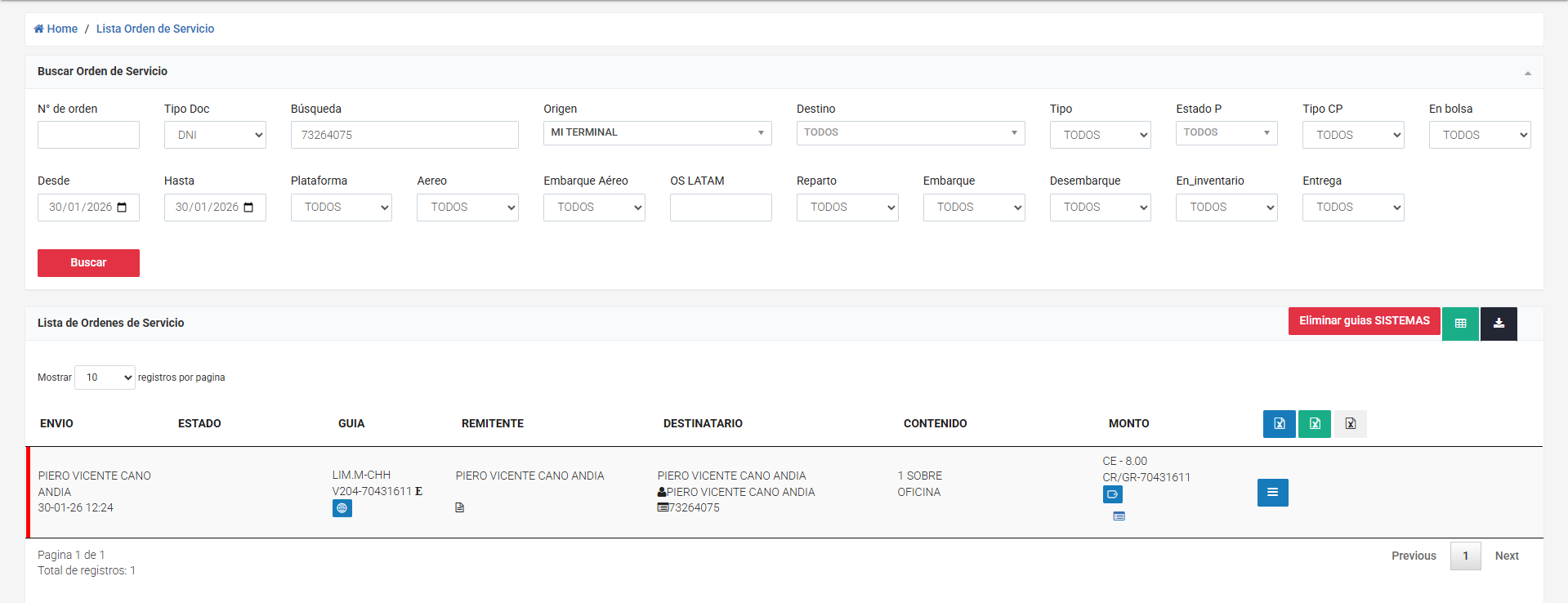The height and width of the screenshot is (603, 1568).
Task: Click the green Excel export icon
Action: pyautogui.click(x=1314, y=424)
